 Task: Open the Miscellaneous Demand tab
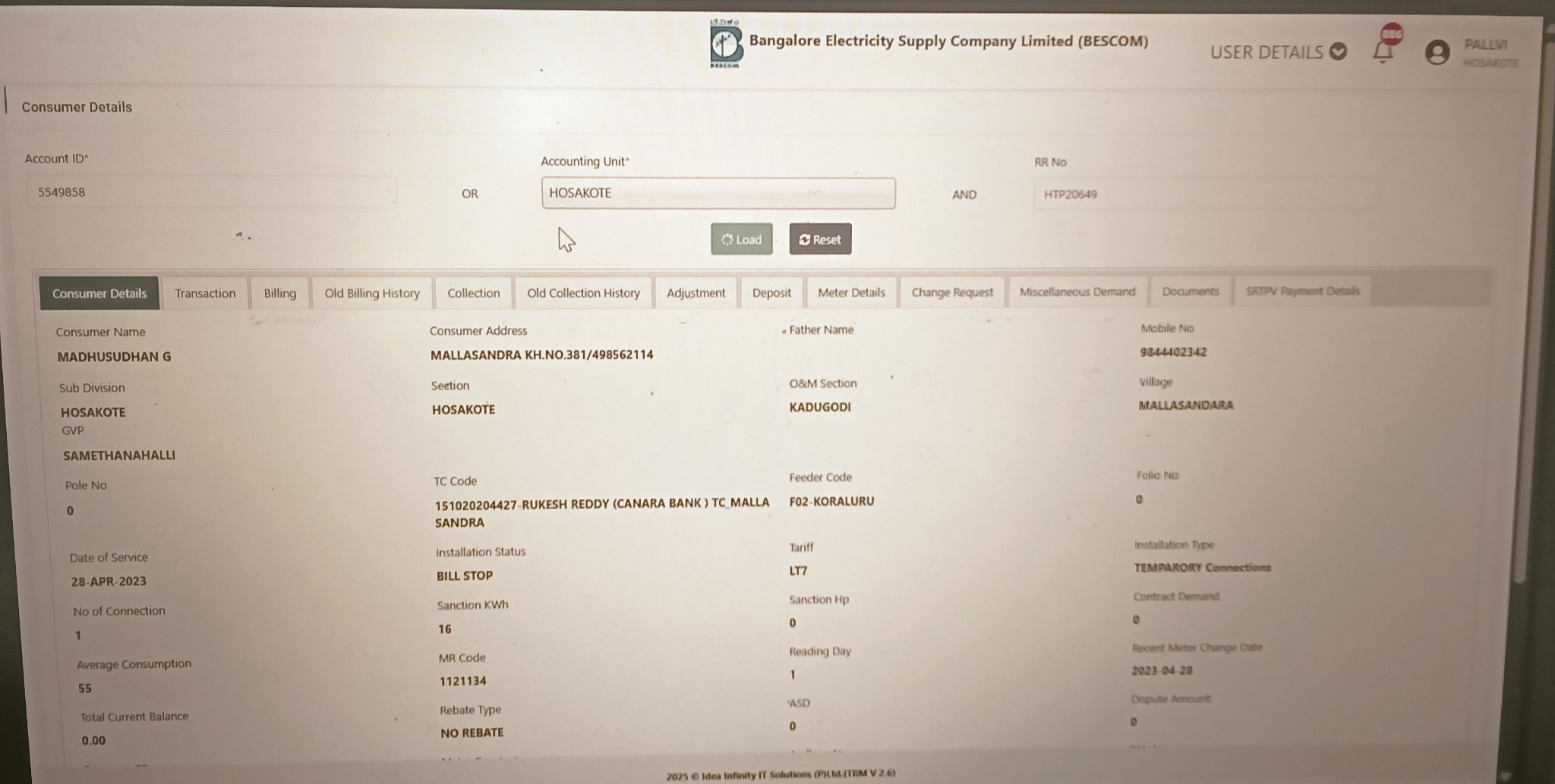click(x=1077, y=291)
